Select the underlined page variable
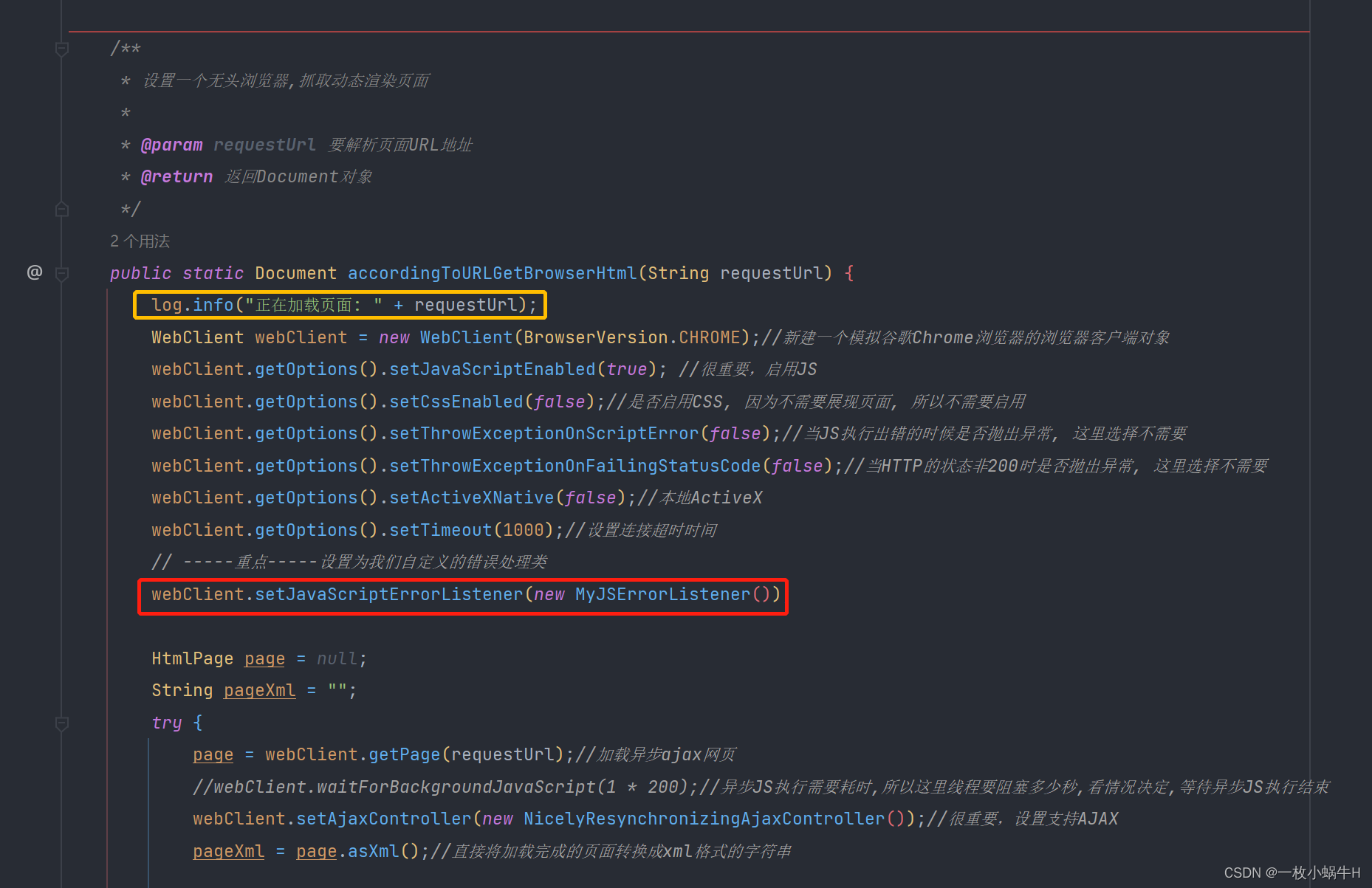The height and width of the screenshot is (888, 1372). [x=264, y=658]
